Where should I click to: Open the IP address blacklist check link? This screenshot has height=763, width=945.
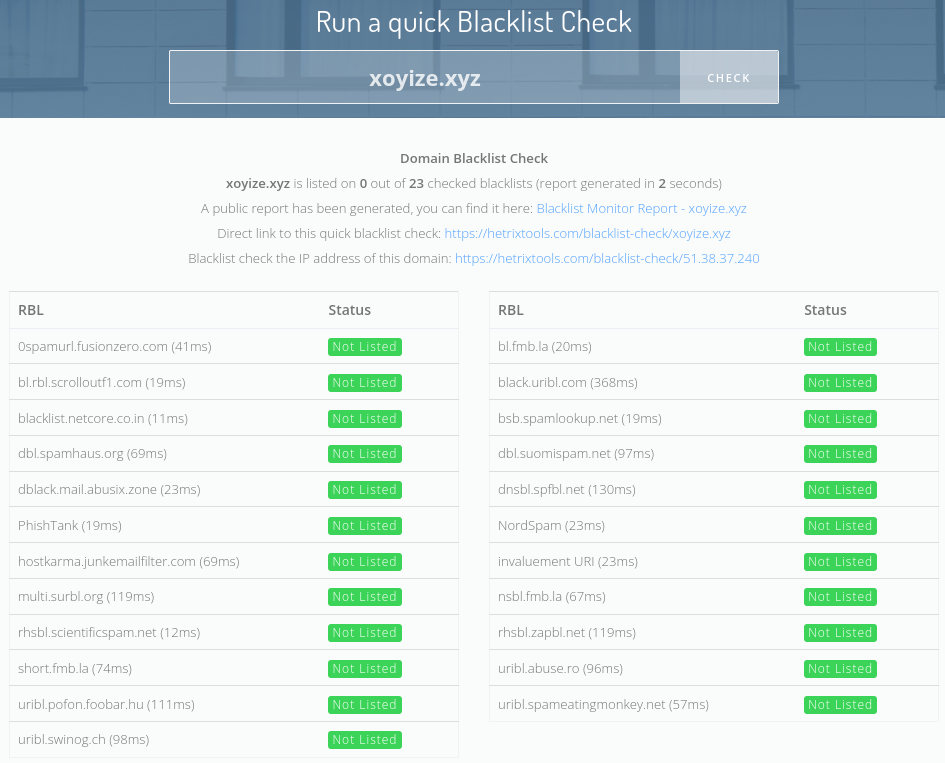pyautogui.click(x=607, y=258)
